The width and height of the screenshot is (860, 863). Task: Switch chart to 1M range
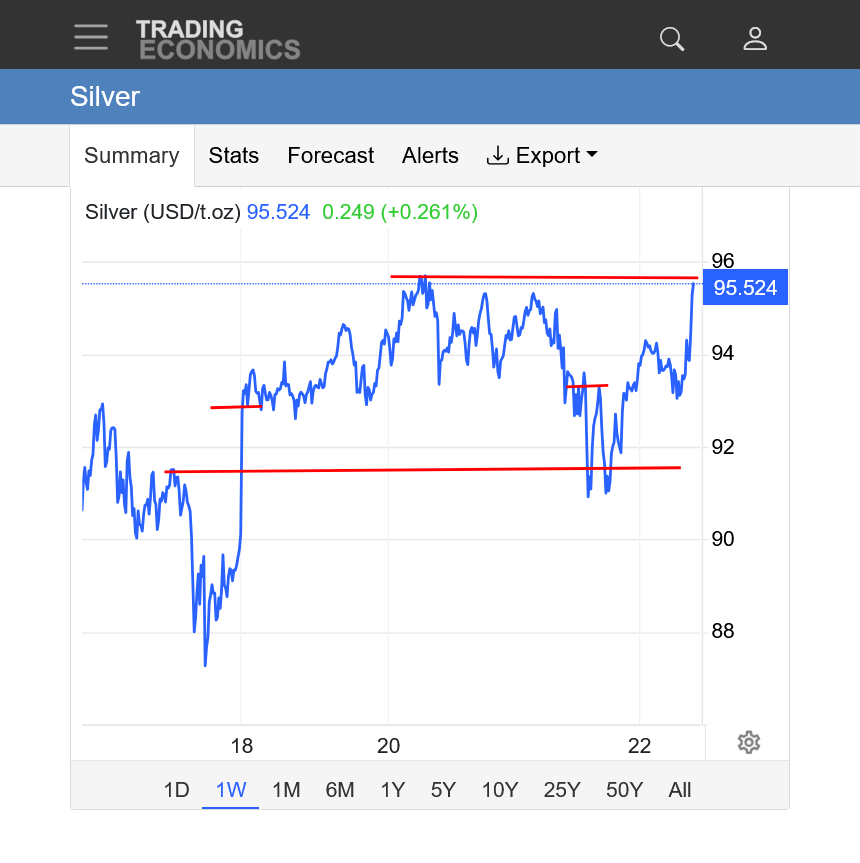[286, 790]
